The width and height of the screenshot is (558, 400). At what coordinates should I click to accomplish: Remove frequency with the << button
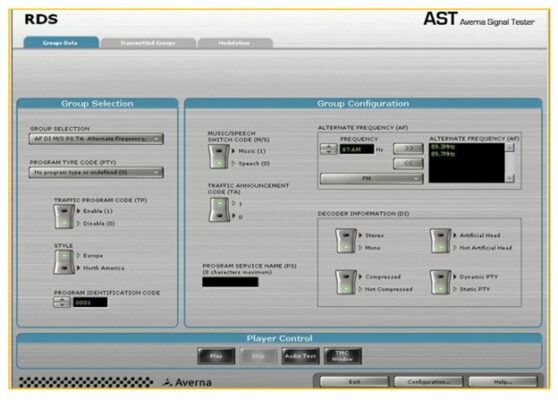(x=408, y=164)
